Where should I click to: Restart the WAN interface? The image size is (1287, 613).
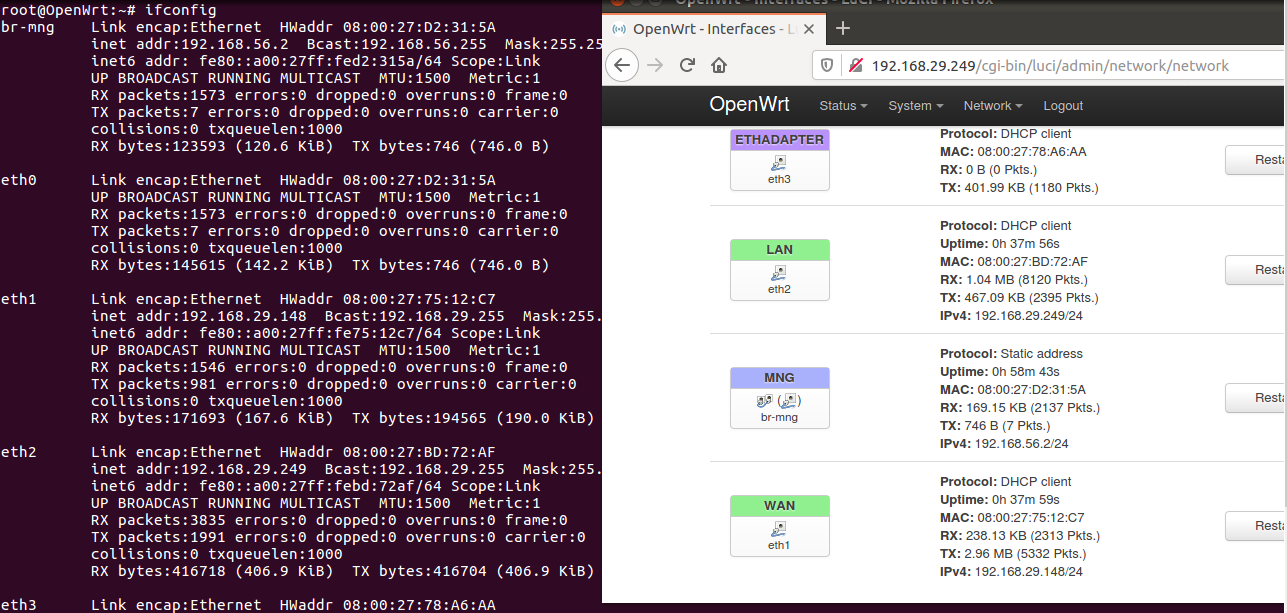1256,525
